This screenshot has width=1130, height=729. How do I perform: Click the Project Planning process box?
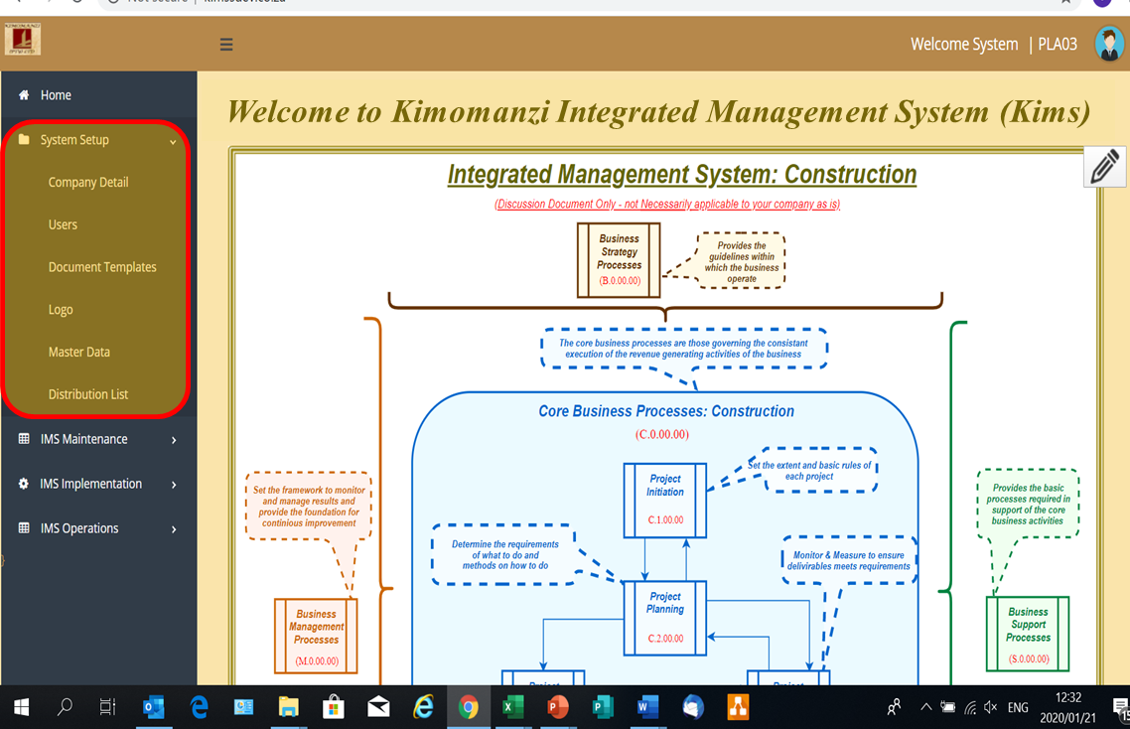[665, 617]
